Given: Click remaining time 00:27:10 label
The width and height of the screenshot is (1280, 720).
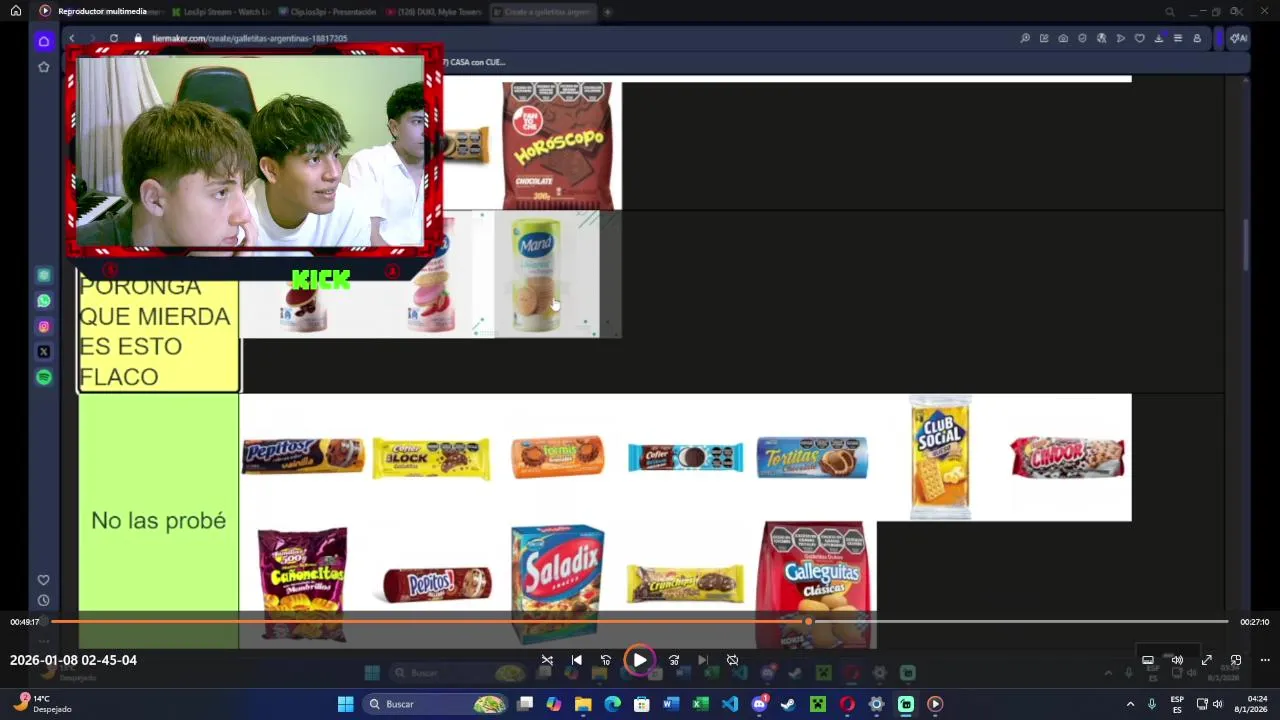Looking at the screenshot, I should point(1254,622).
